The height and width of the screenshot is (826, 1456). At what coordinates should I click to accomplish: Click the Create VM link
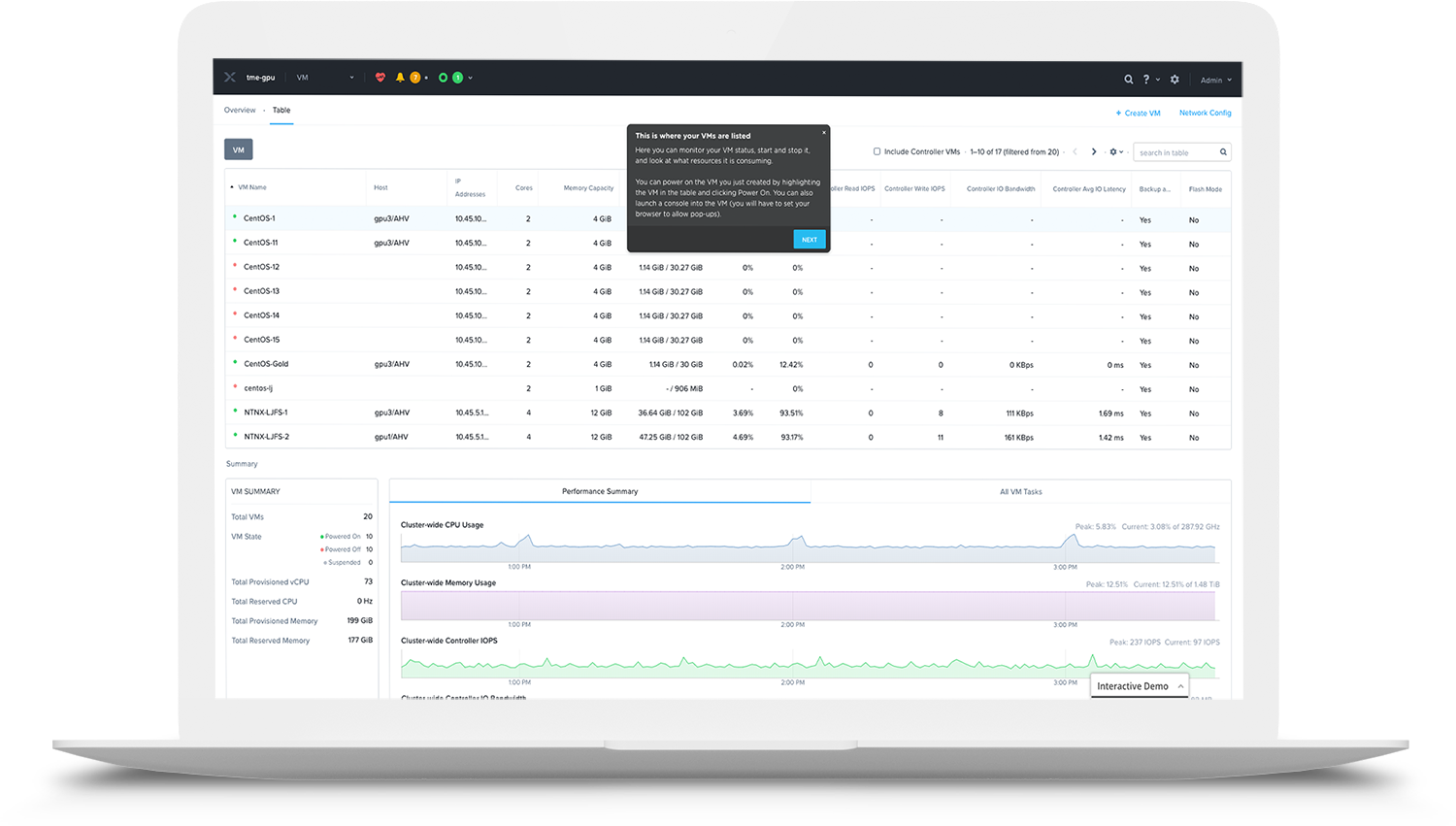point(1138,114)
